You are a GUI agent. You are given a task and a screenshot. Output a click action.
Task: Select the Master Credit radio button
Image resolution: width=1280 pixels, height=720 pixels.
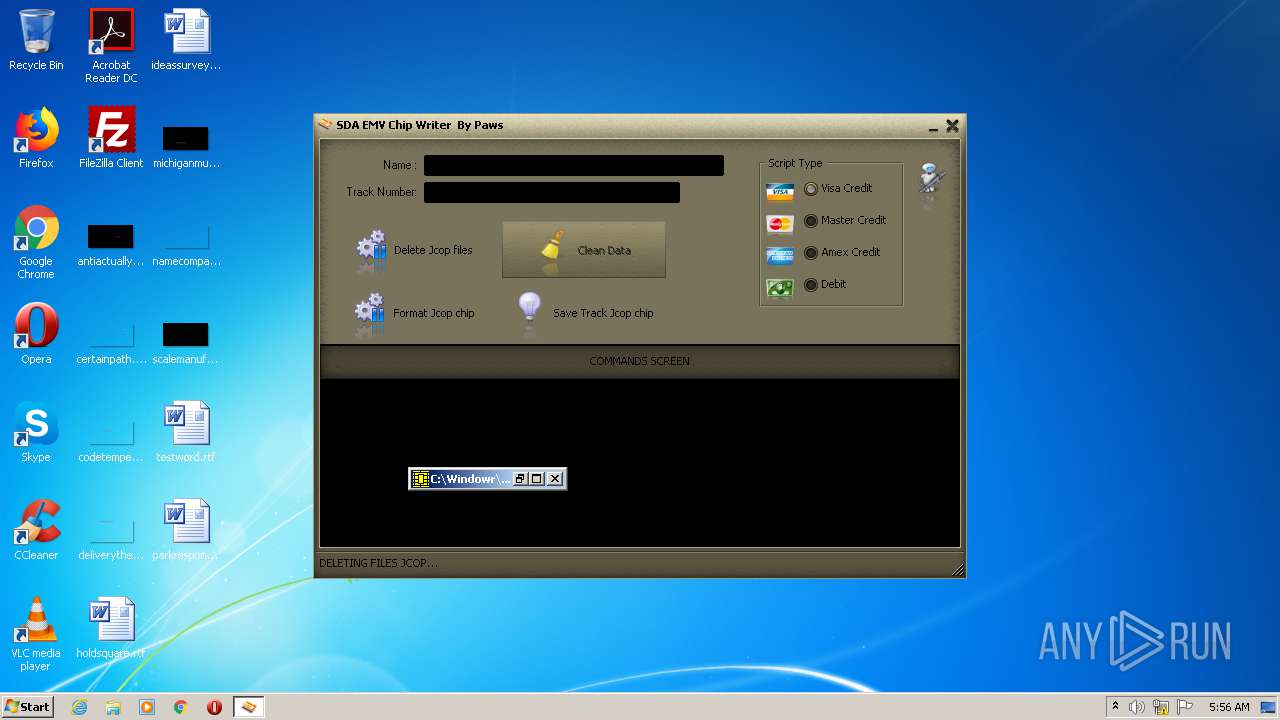tap(811, 220)
